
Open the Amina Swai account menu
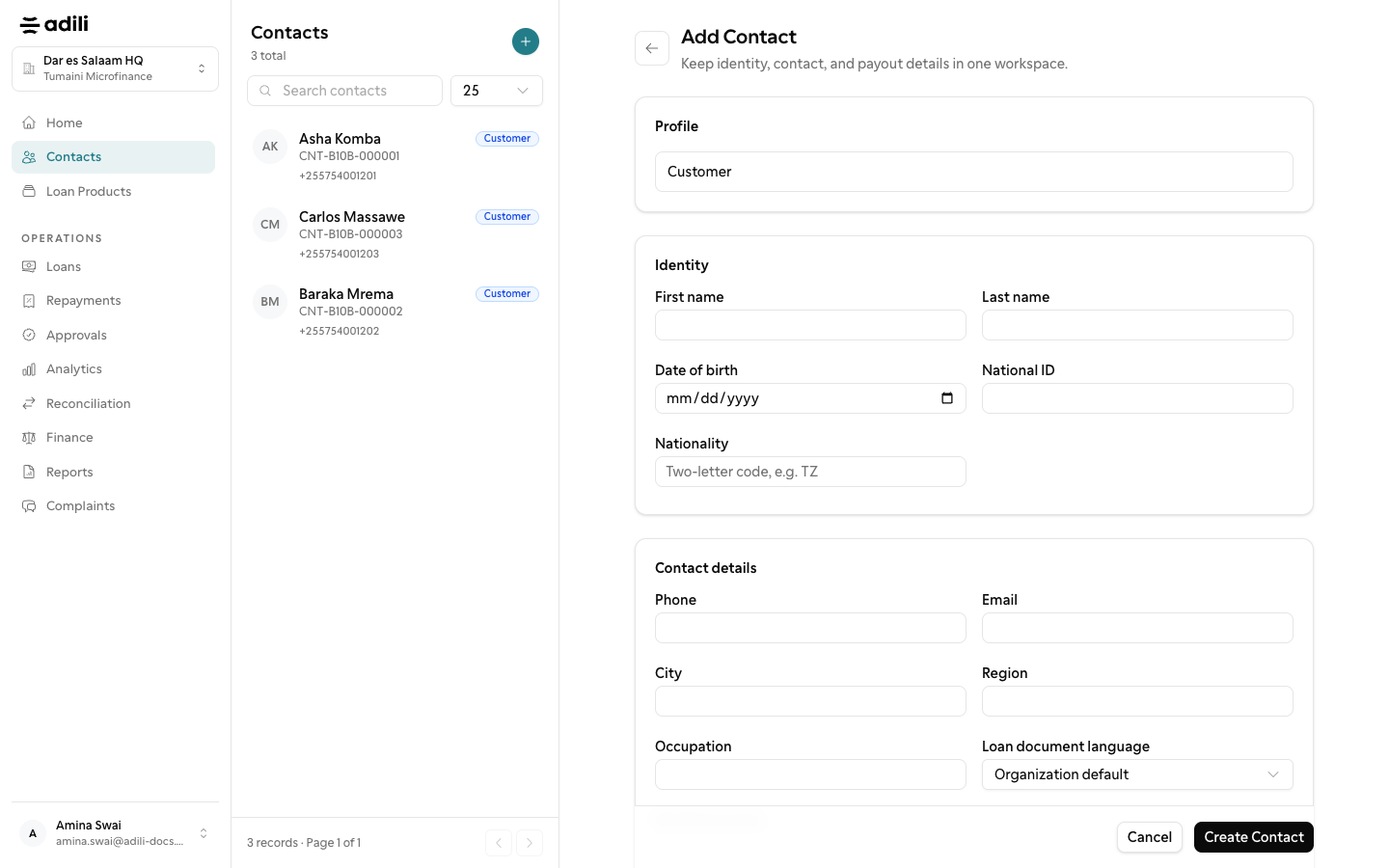coord(115,833)
